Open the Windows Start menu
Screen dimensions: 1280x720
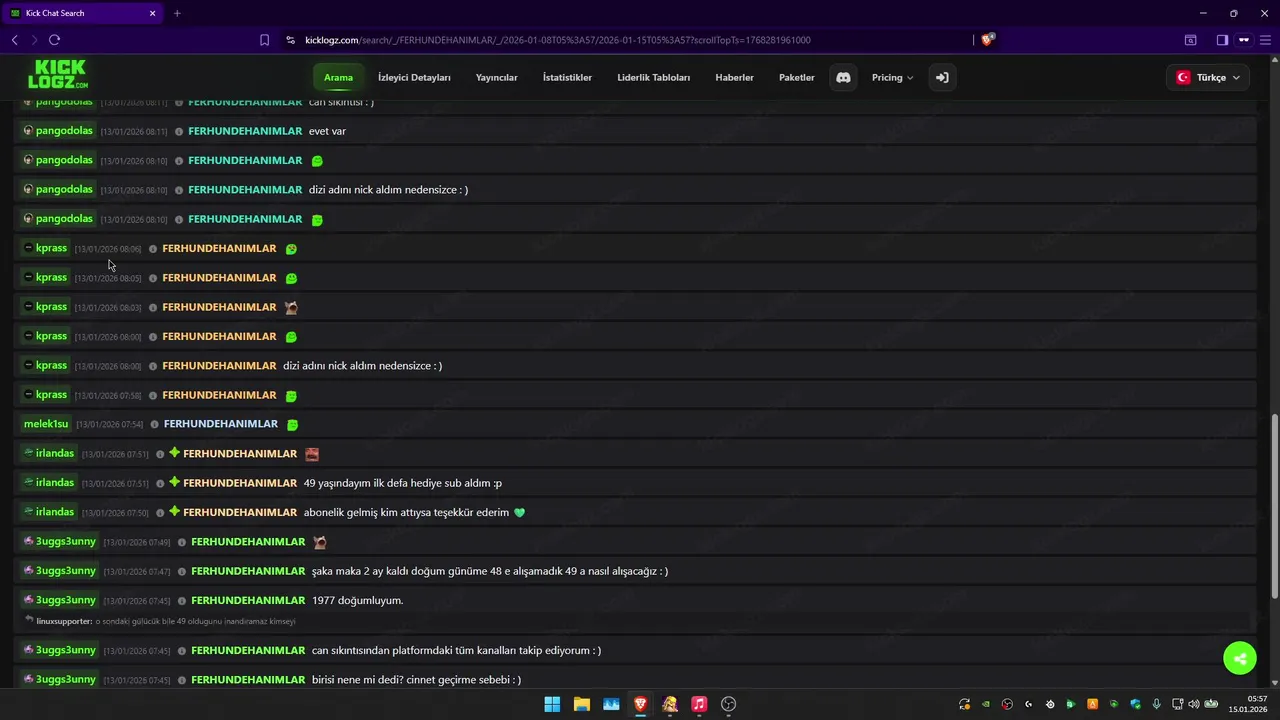click(x=552, y=704)
